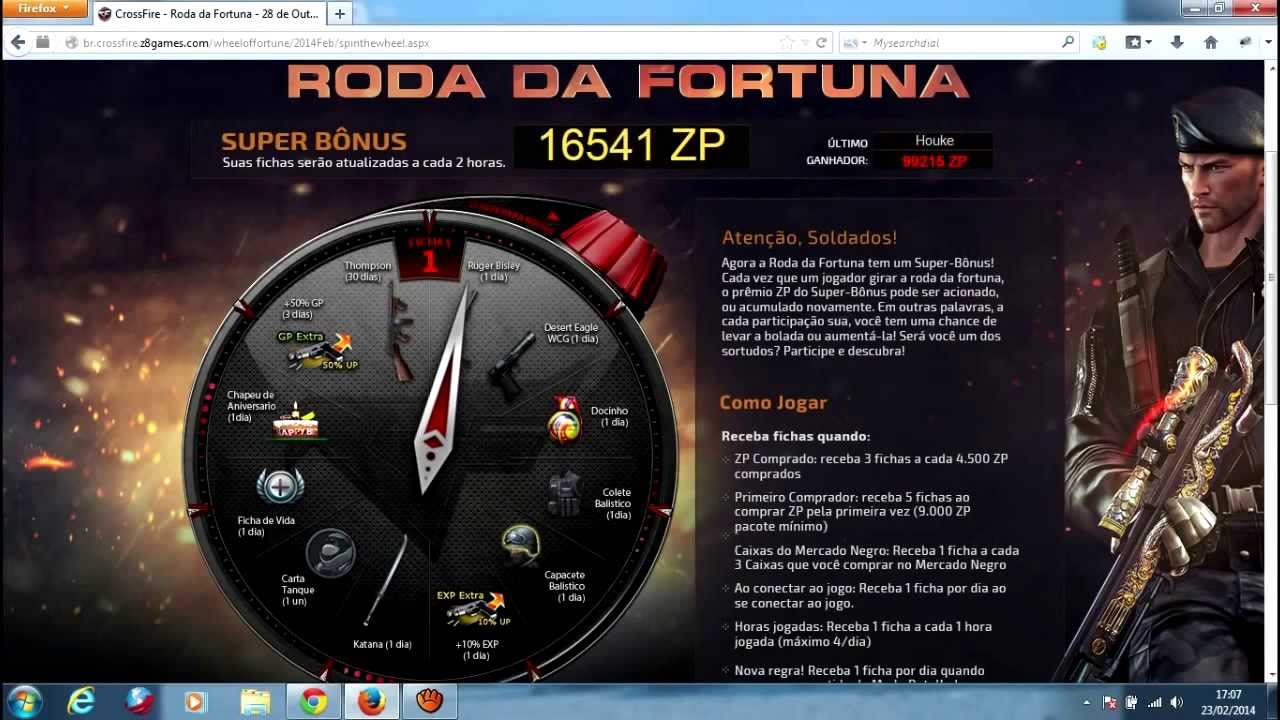Open the Windows Start button
Viewport: 1280px width, 720px height.
click(x=24, y=701)
